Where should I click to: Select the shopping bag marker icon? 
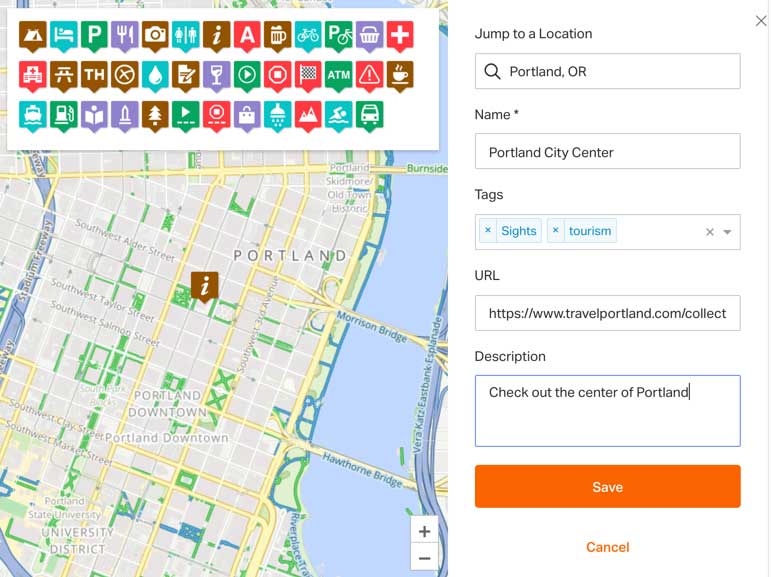click(x=247, y=116)
